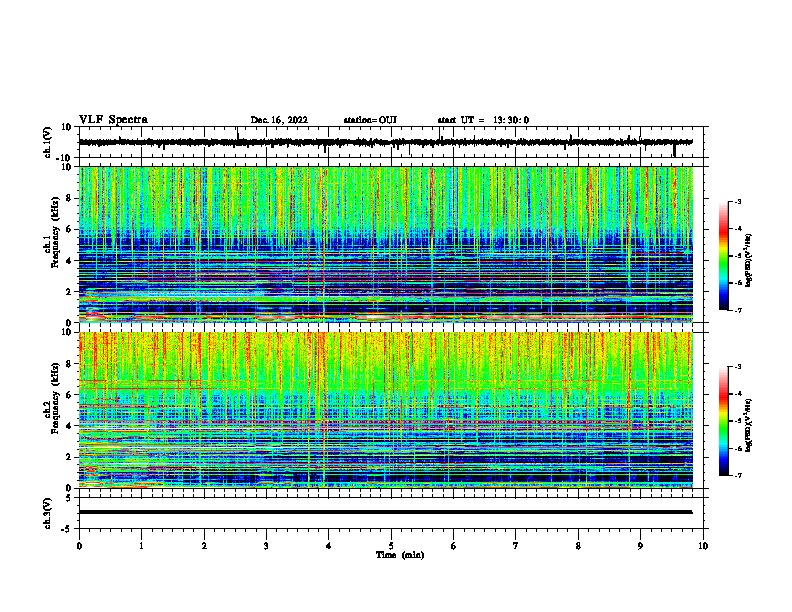This screenshot has width=792, height=612.
Task: Click the ch.2 color bar log(PSD) label
Action: click(748, 425)
